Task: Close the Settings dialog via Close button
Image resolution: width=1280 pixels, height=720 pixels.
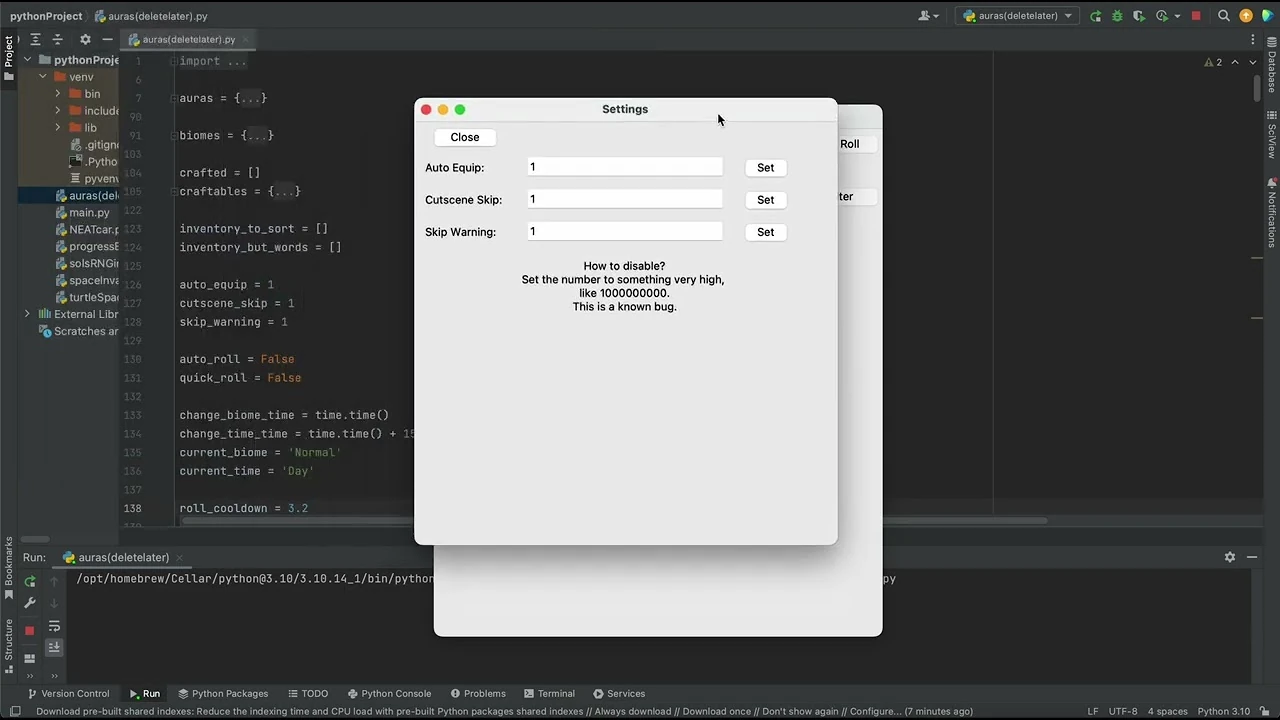Action: coord(464,137)
